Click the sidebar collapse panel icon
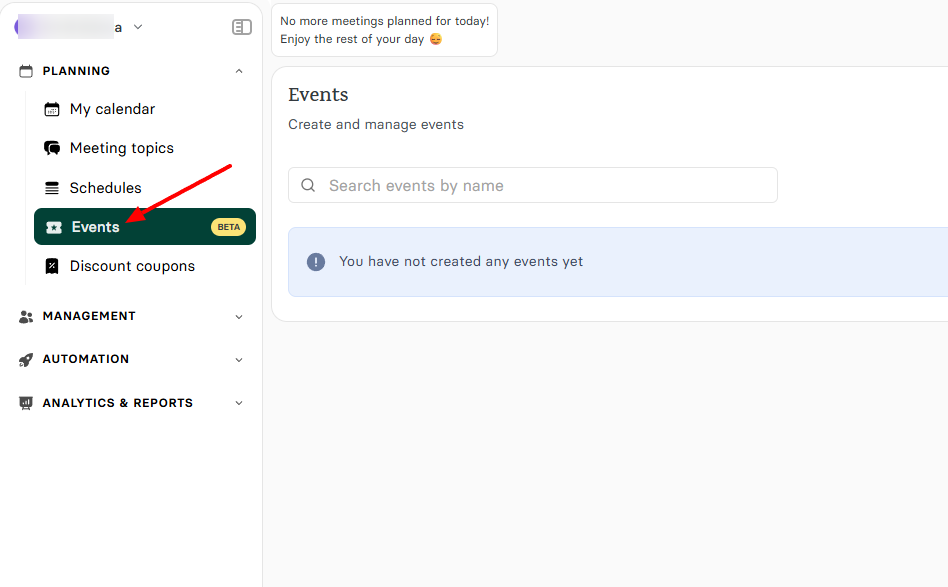 (241, 27)
